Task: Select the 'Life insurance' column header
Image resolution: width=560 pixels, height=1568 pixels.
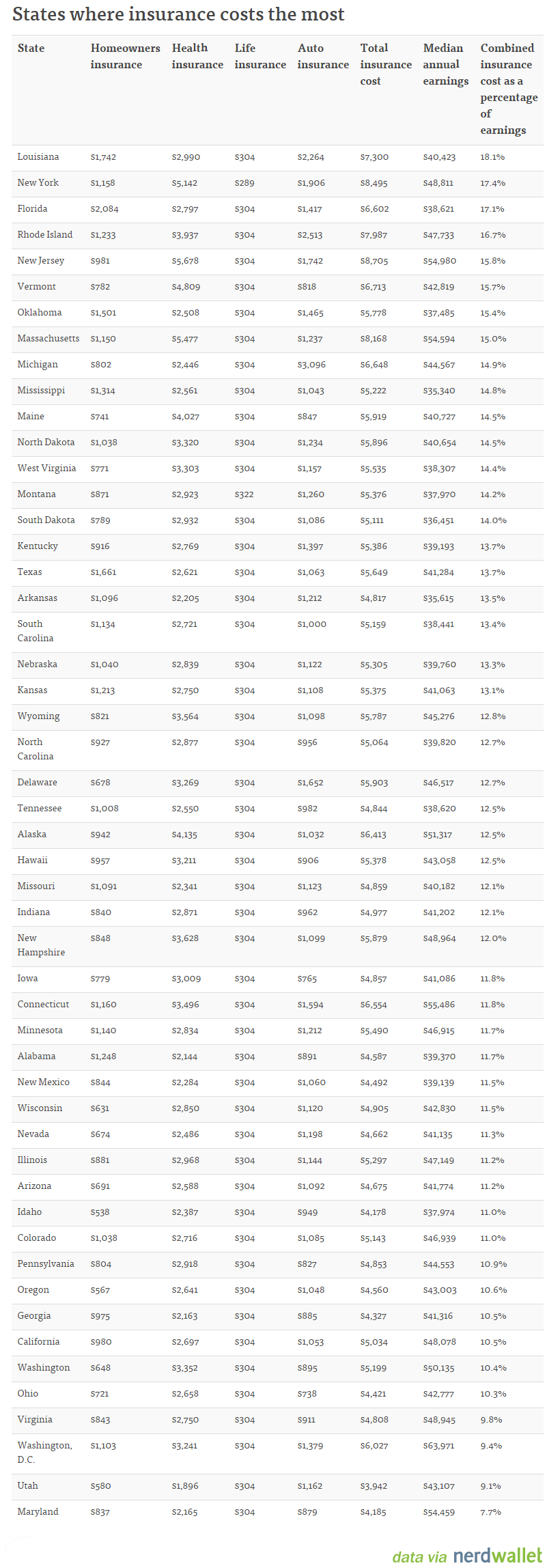Action: click(x=260, y=57)
